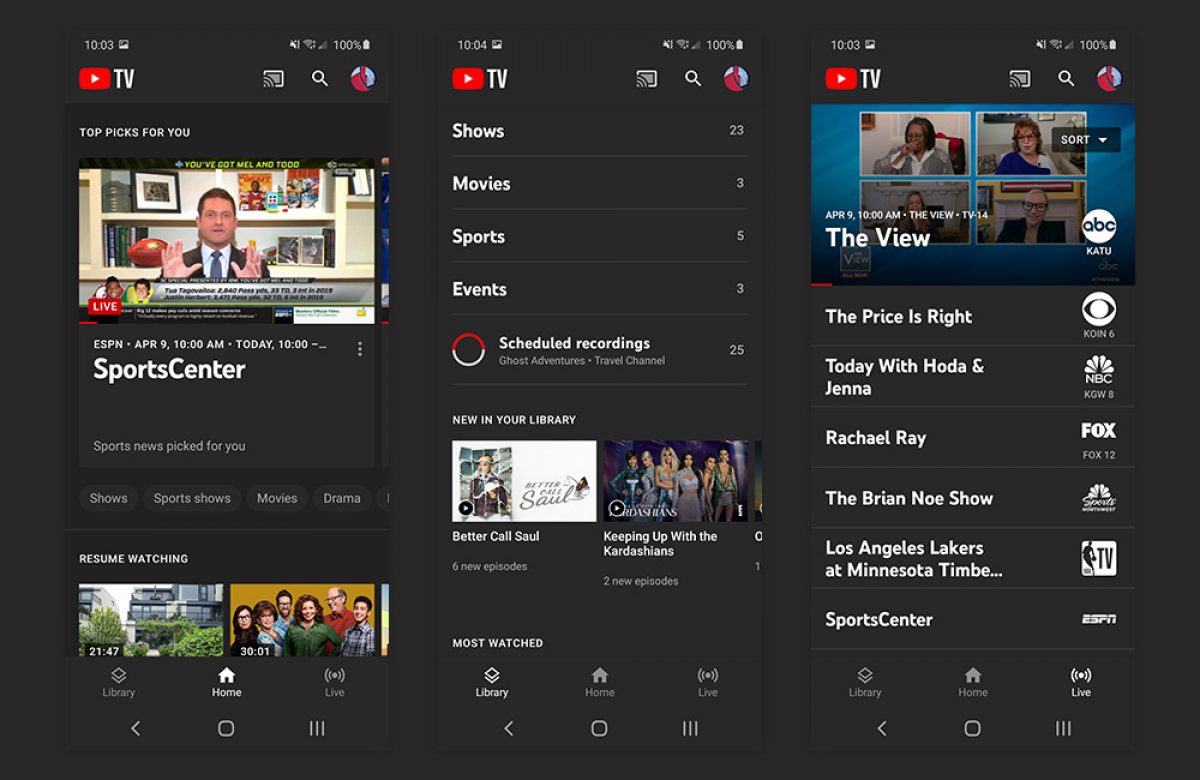Tap the NBC KGW 8 peacock logo
The image size is (1200, 780).
1098,370
